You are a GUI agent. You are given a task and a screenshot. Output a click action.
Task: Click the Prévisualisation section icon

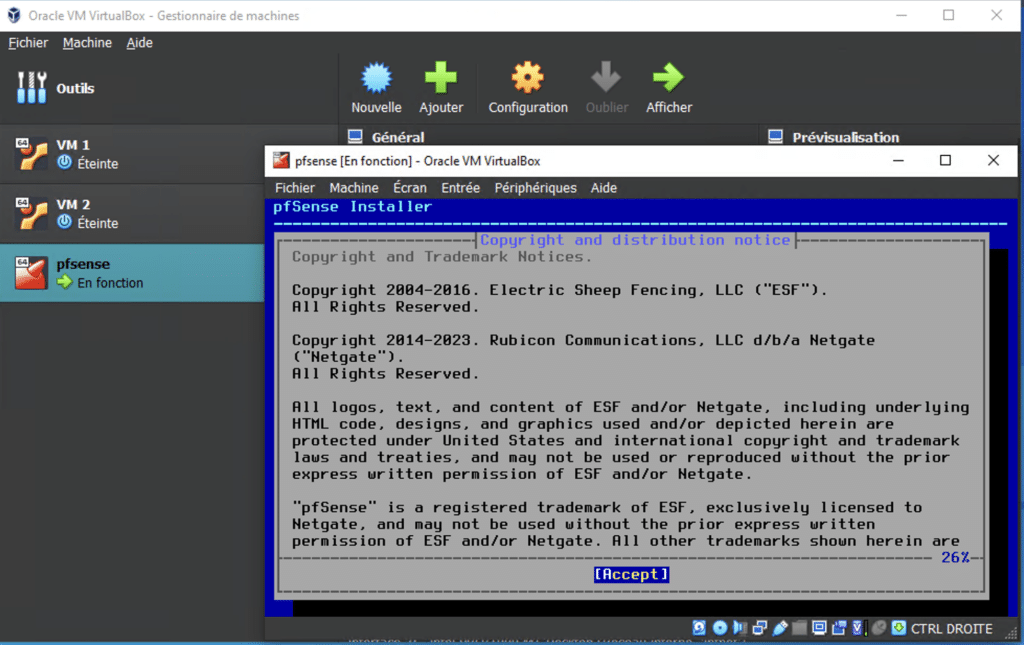(775, 136)
